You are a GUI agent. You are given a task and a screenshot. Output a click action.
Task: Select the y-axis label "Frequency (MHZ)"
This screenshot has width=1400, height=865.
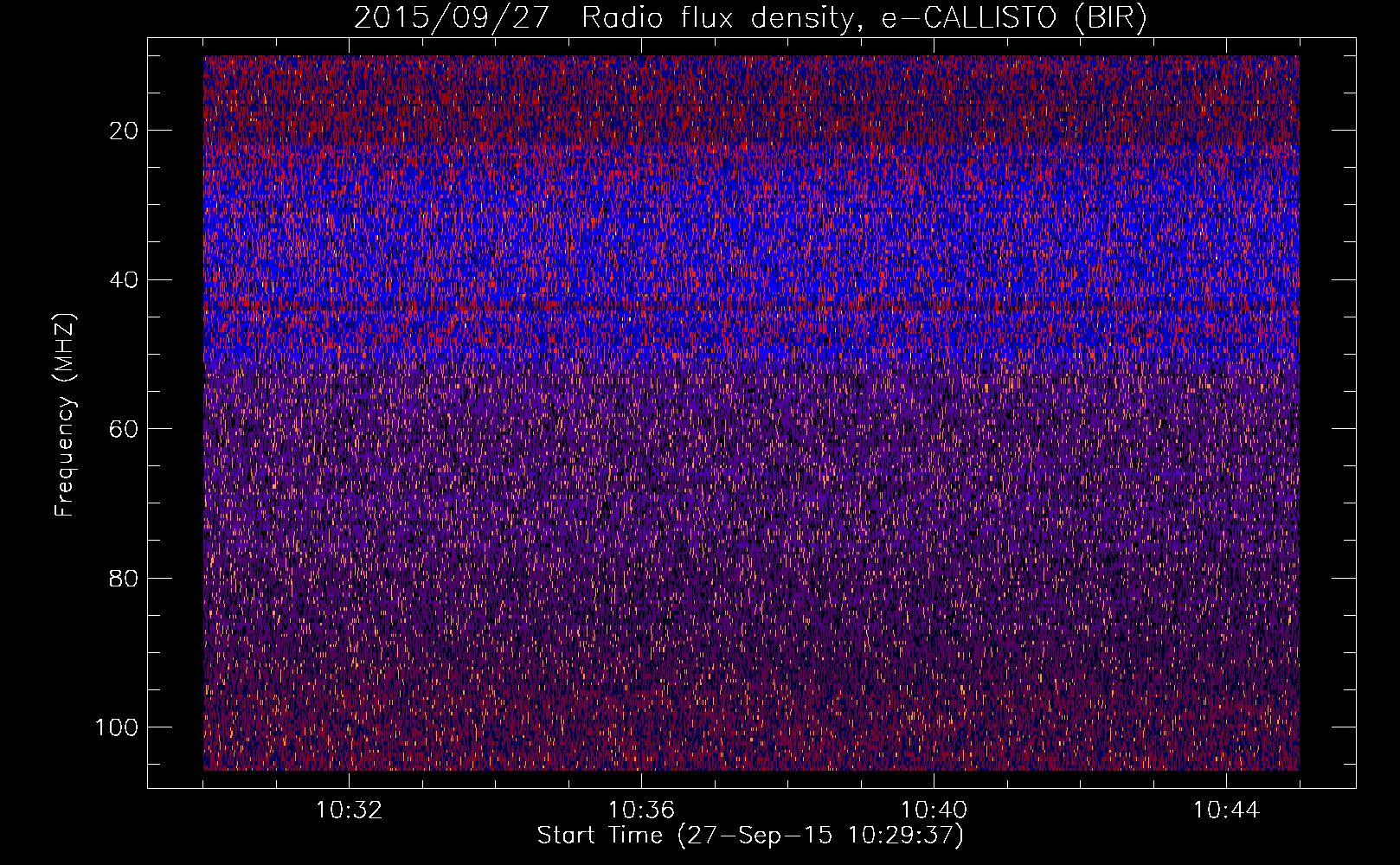(65, 414)
